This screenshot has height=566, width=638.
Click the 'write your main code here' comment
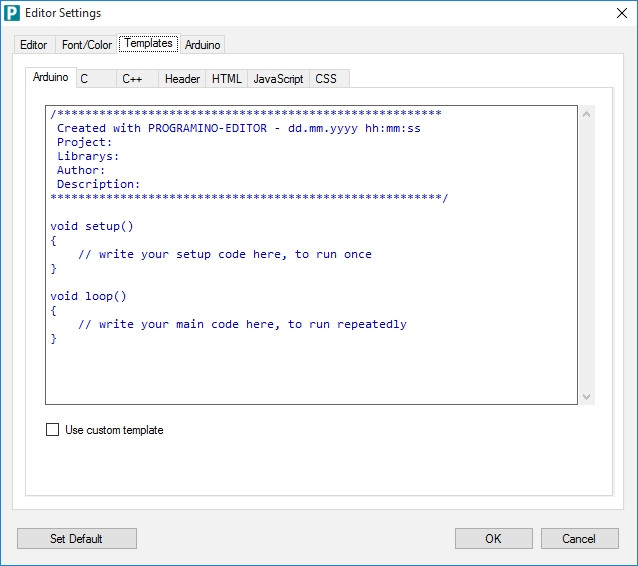242,324
